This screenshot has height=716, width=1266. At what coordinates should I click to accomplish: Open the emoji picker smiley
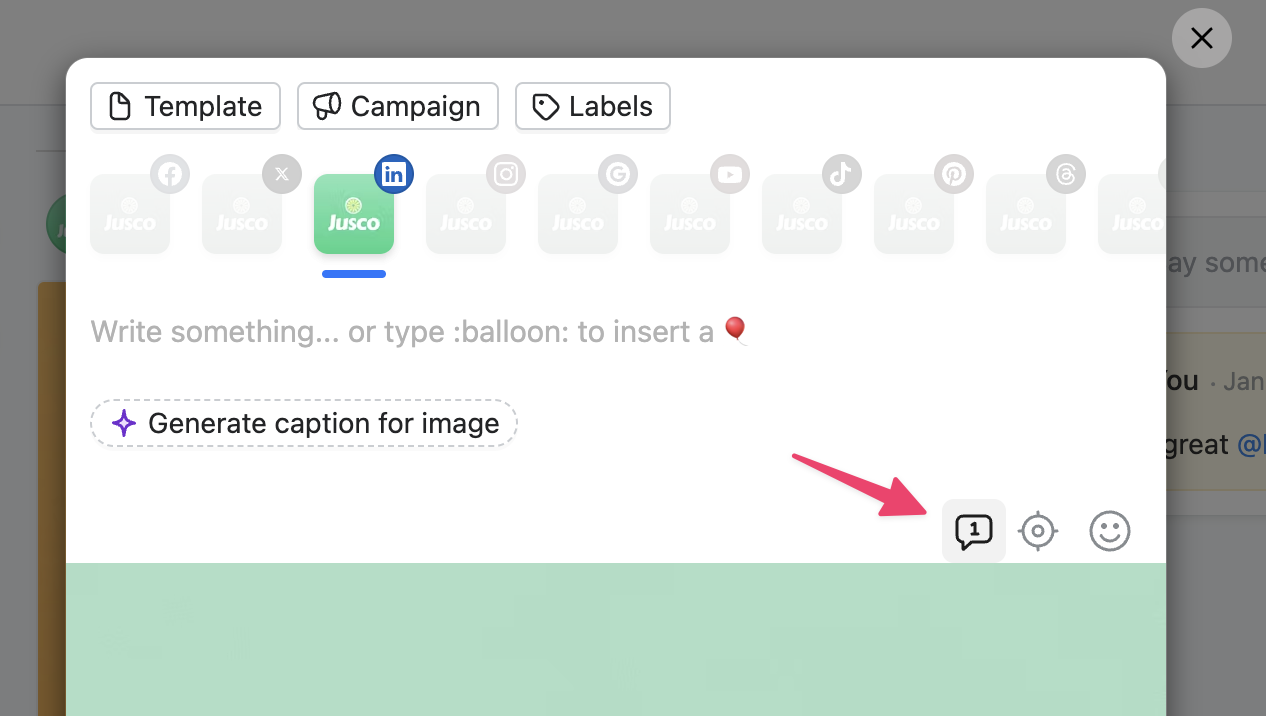pos(1109,531)
